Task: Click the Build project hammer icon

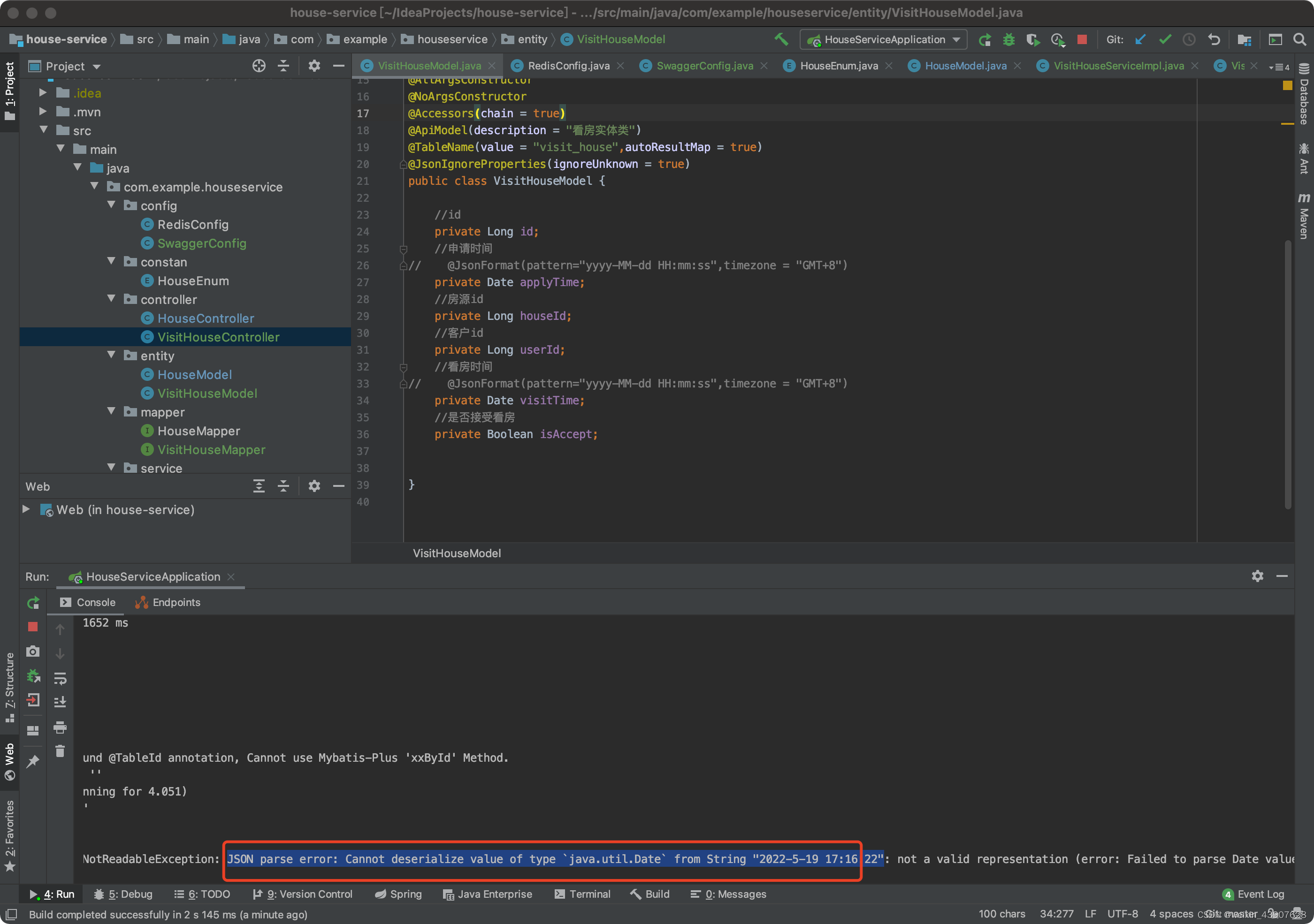Action: [780, 39]
